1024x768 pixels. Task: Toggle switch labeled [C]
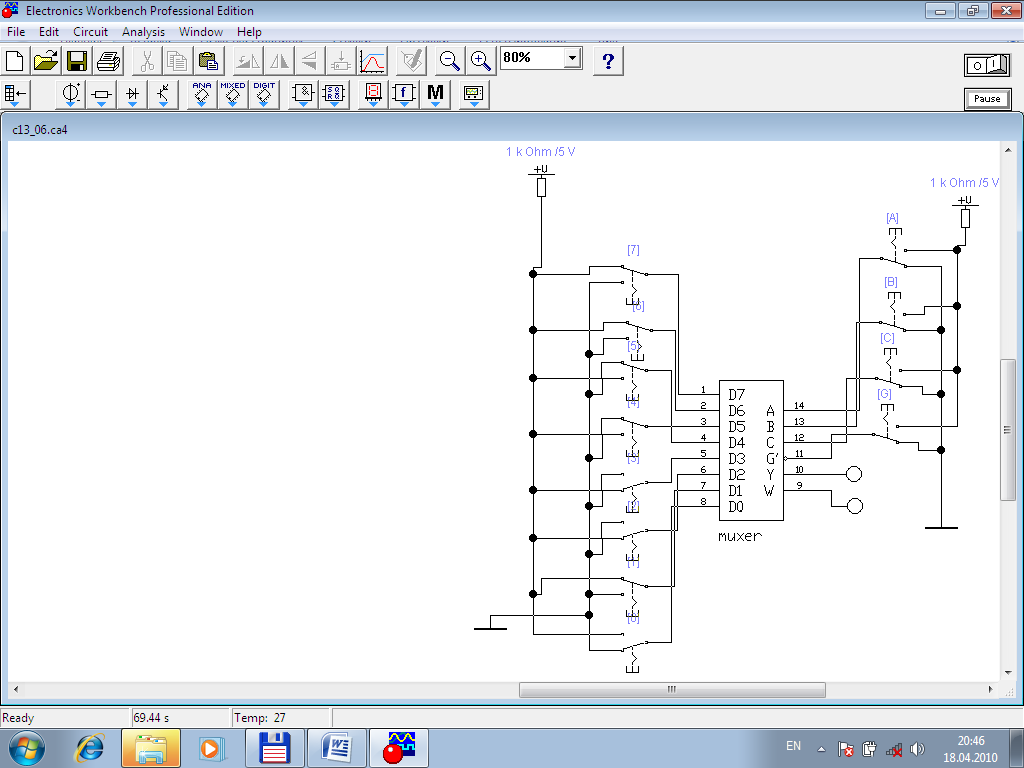click(x=891, y=369)
